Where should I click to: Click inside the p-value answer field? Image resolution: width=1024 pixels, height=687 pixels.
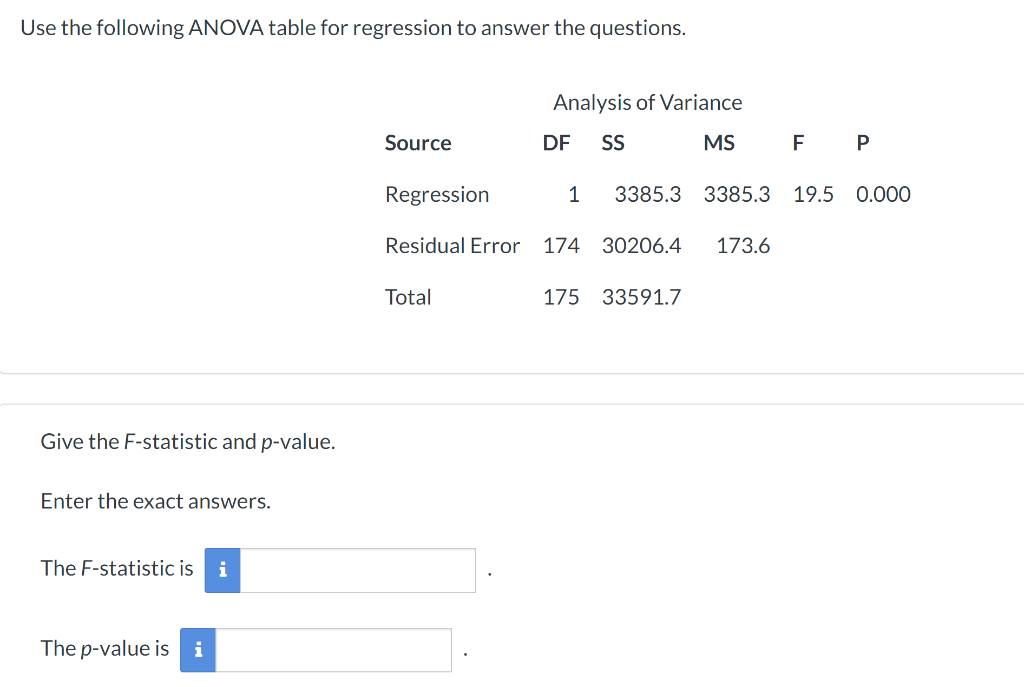(x=333, y=650)
